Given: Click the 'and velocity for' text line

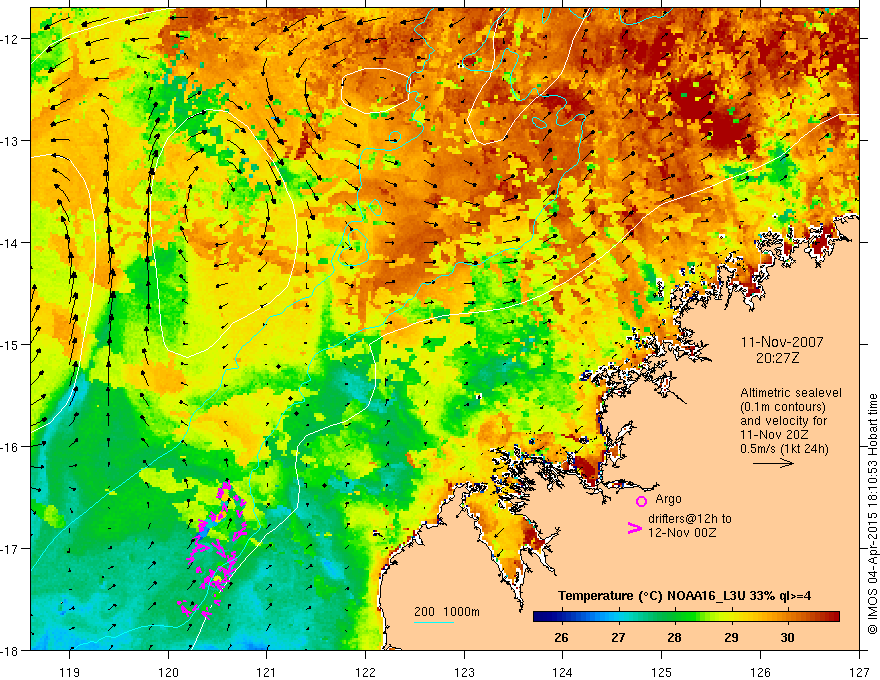Looking at the screenshot, I should (x=783, y=421).
